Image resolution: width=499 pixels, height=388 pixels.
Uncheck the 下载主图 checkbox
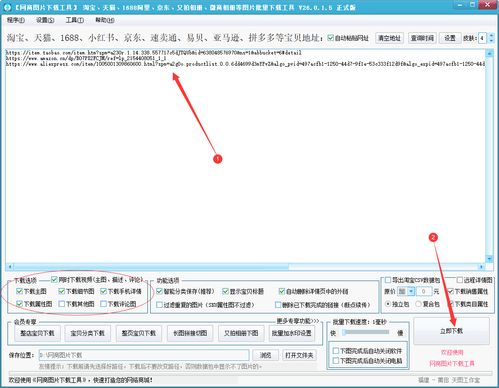[x=19, y=291]
